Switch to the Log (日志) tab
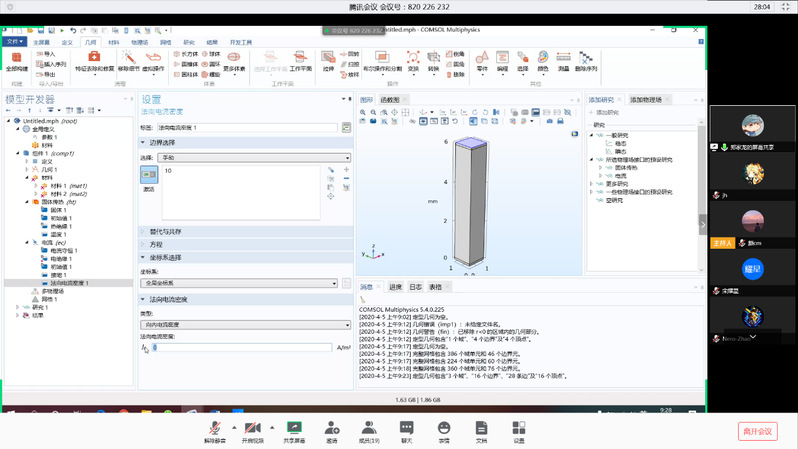Image resolution: width=798 pixels, height=449 pixels. coord(415,287)
